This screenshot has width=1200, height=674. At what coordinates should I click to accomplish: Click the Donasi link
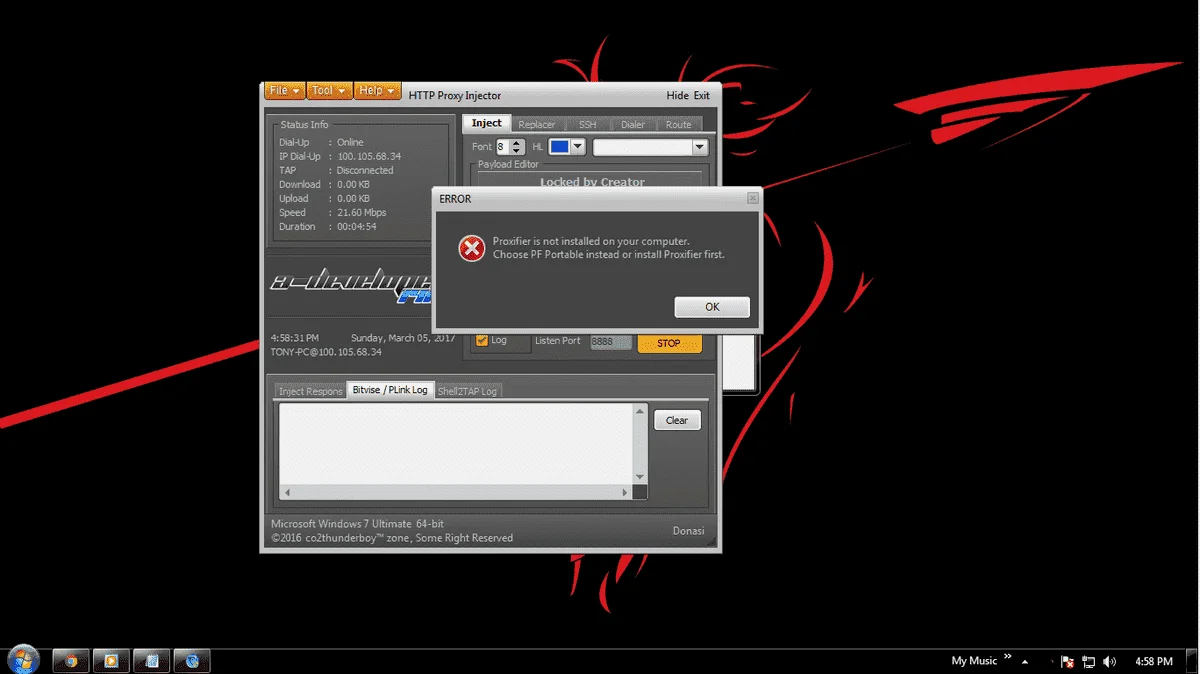(688, 530)
